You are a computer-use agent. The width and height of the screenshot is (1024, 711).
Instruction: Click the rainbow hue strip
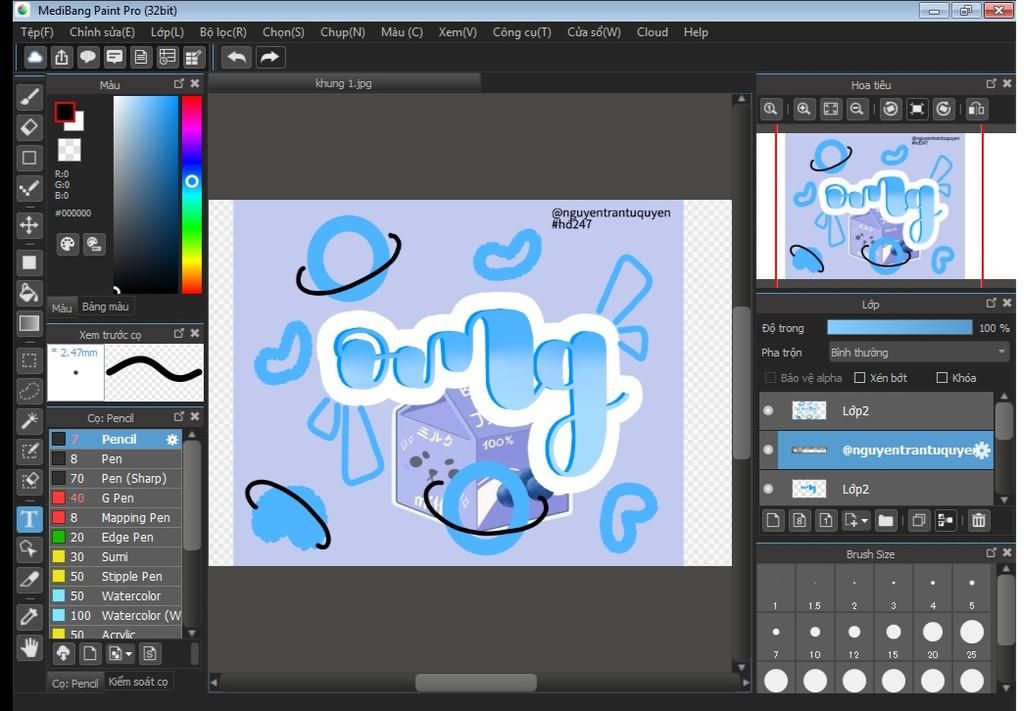pos(191,195)
